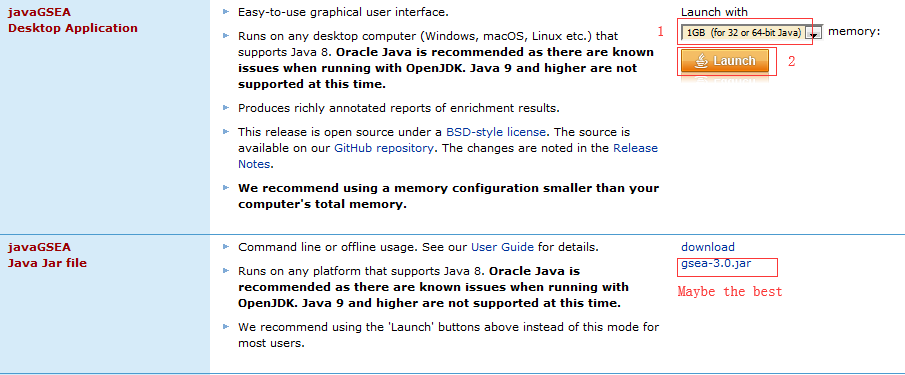Download the gsea-3.0.jar file
This screenshot has width=905, height=375.
point(716,264)
